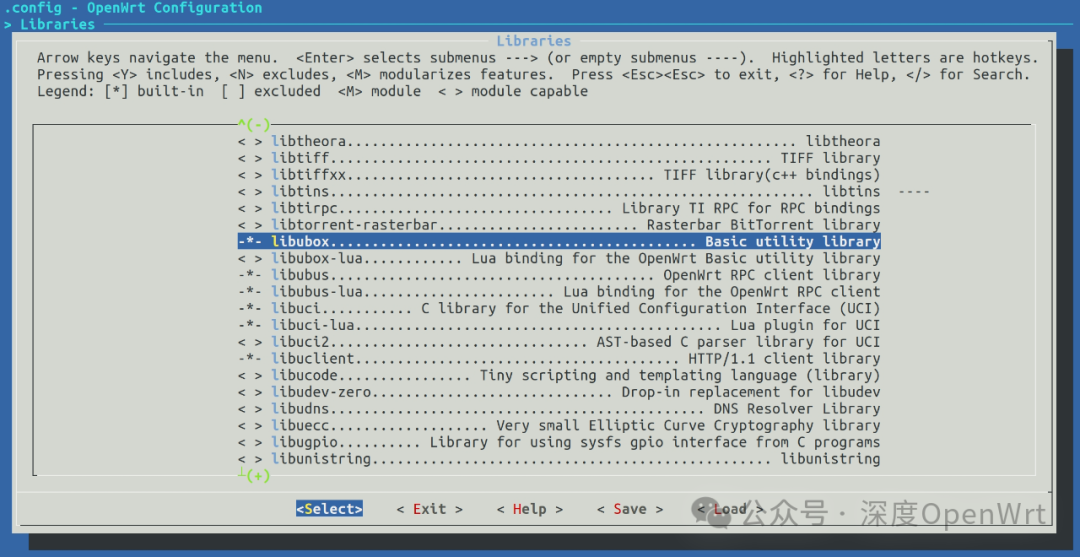Select the libuecc cryptography library row
This screenshot has width=1080, height=557.
559,425
